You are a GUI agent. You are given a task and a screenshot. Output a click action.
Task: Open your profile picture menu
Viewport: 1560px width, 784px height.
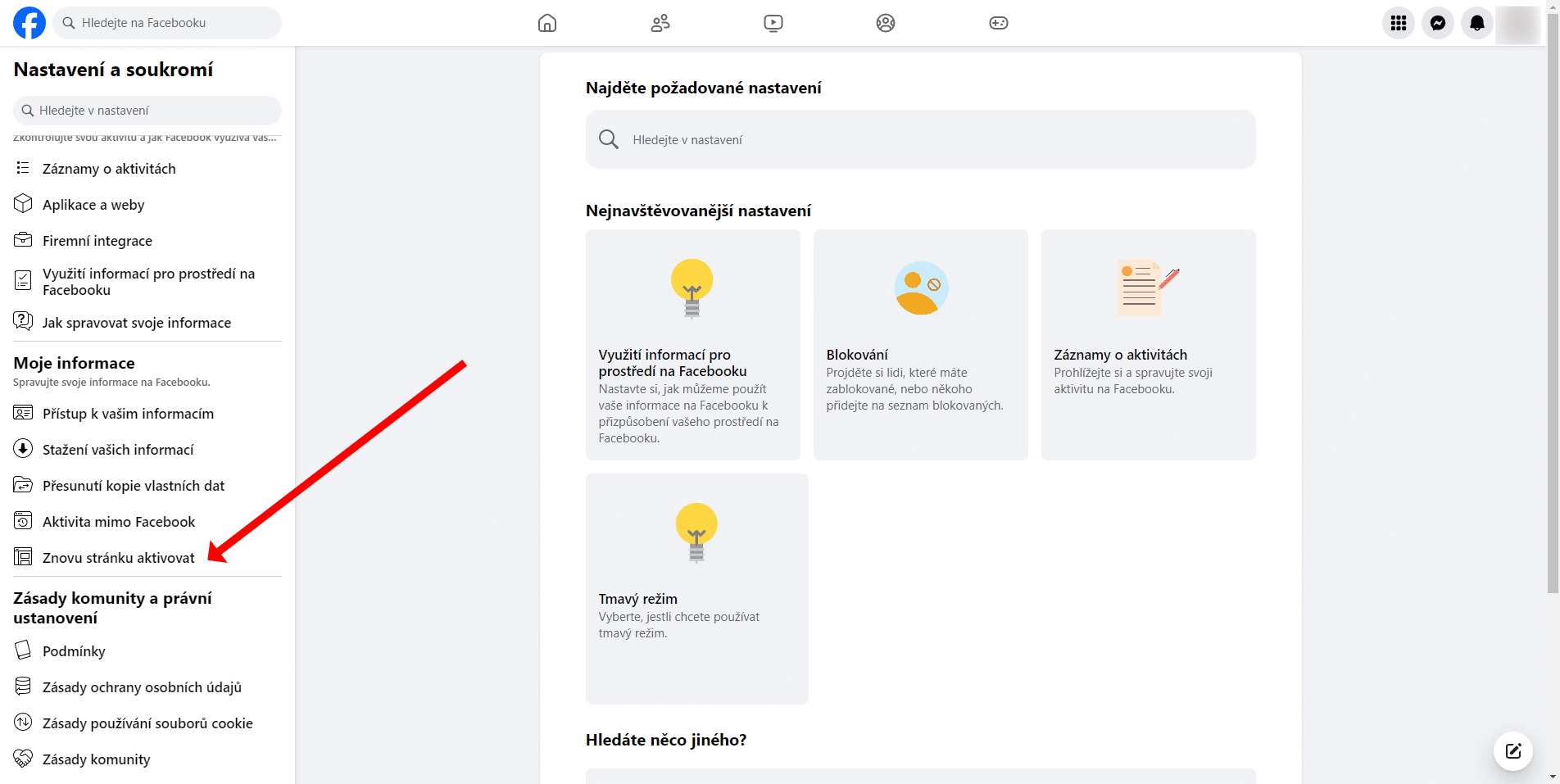[x=1517, y=24]
